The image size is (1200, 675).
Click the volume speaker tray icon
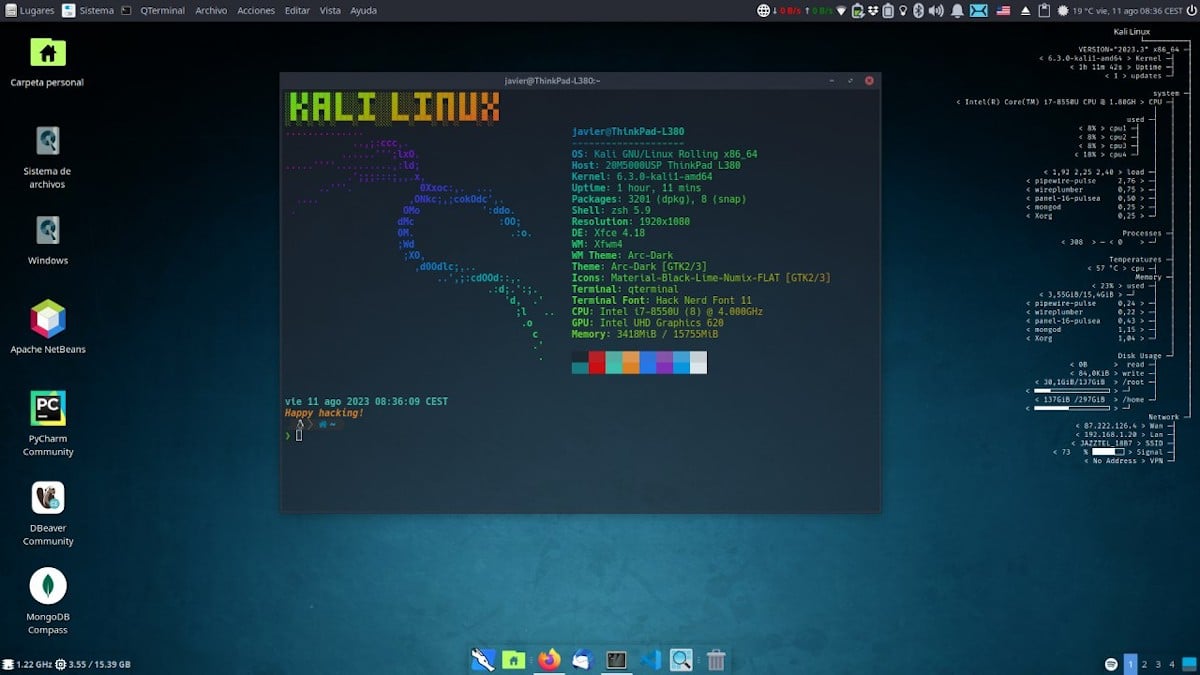(936, 11)
